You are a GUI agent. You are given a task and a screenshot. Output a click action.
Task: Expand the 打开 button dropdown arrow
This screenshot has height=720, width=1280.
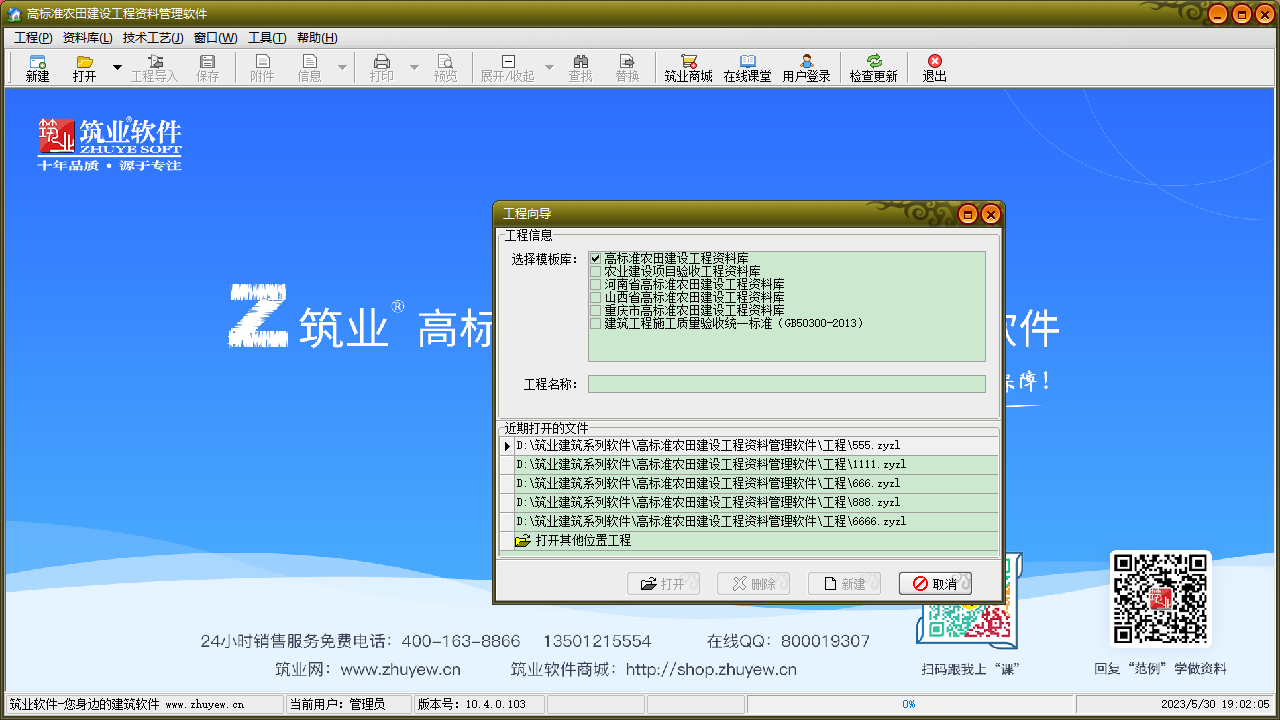(118, 67)
